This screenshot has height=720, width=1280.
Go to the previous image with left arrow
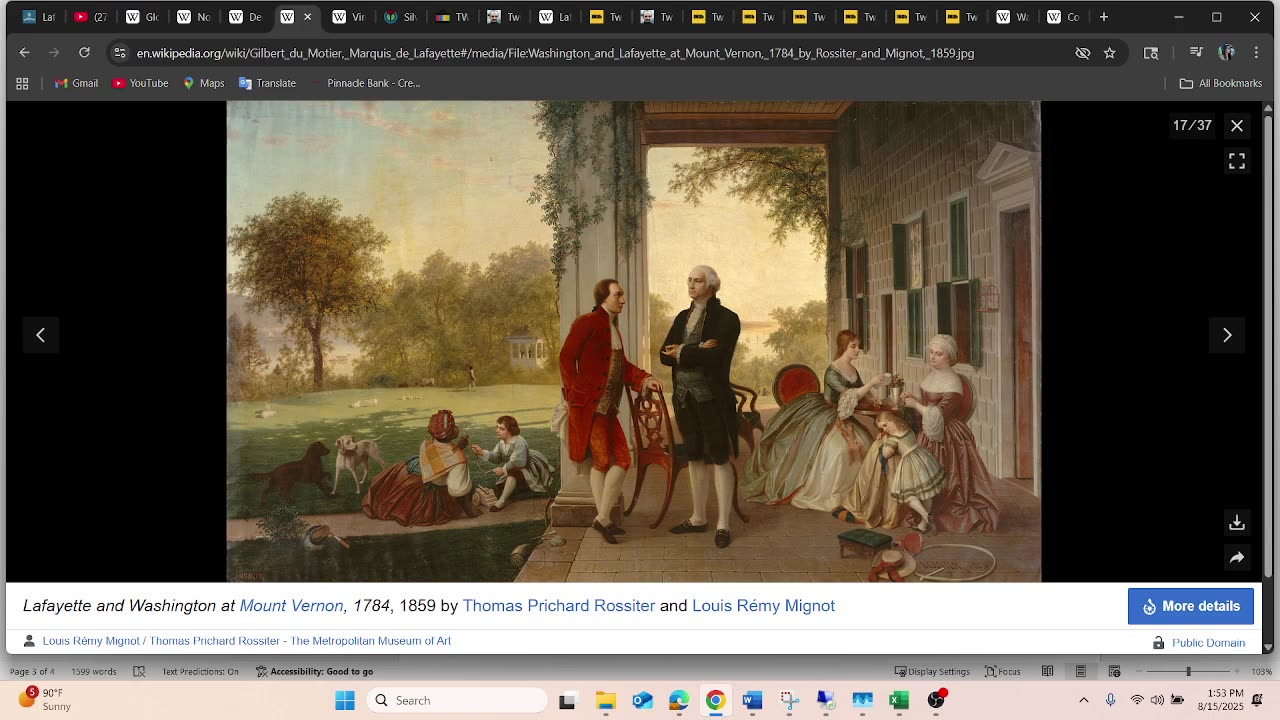(41, 335)
